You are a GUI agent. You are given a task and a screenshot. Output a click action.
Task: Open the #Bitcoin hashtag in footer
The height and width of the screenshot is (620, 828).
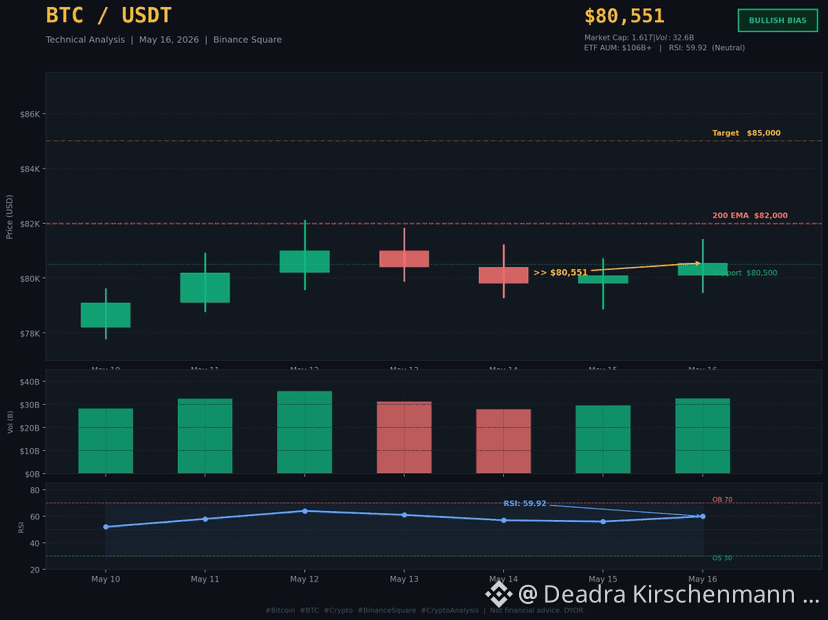pos(280,610)
